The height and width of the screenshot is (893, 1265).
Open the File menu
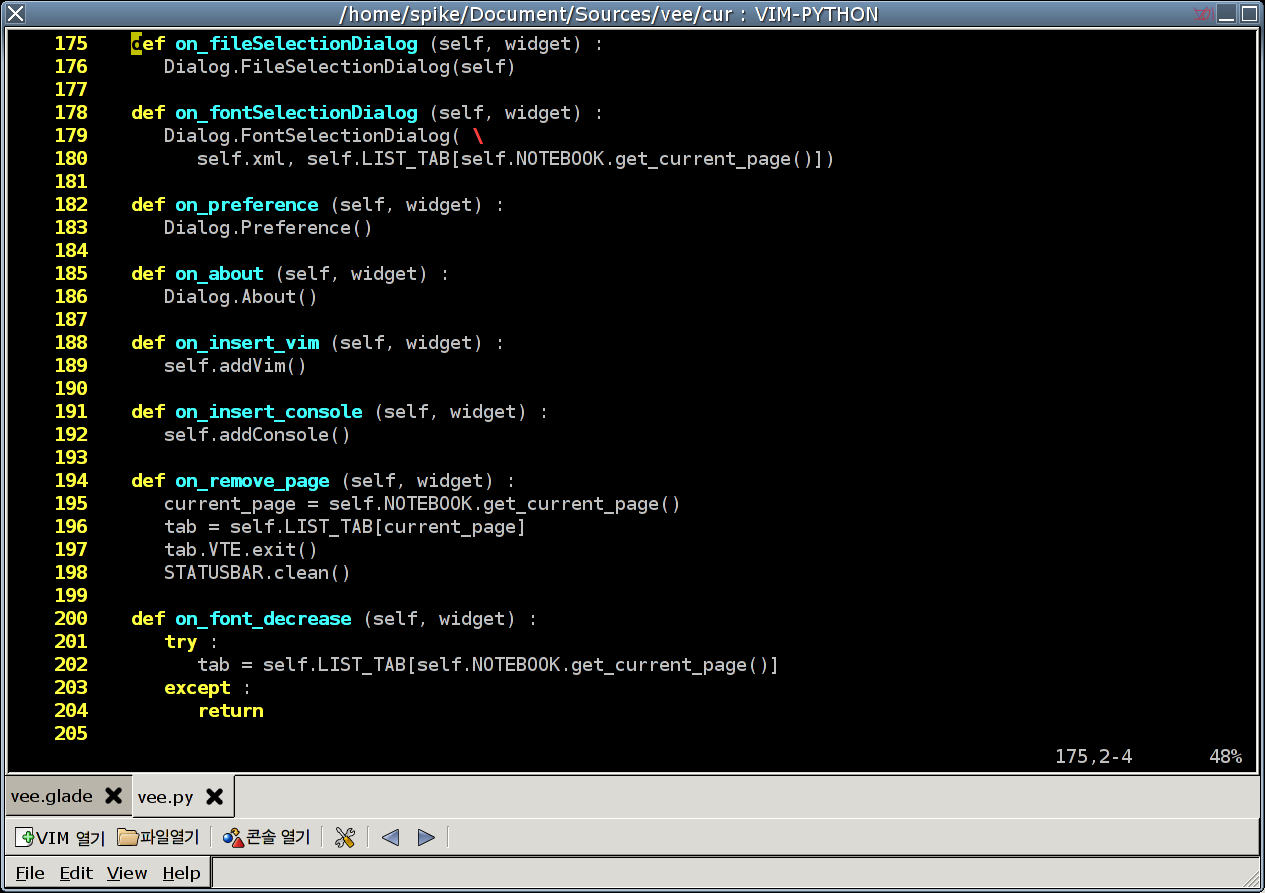(30, 873)
